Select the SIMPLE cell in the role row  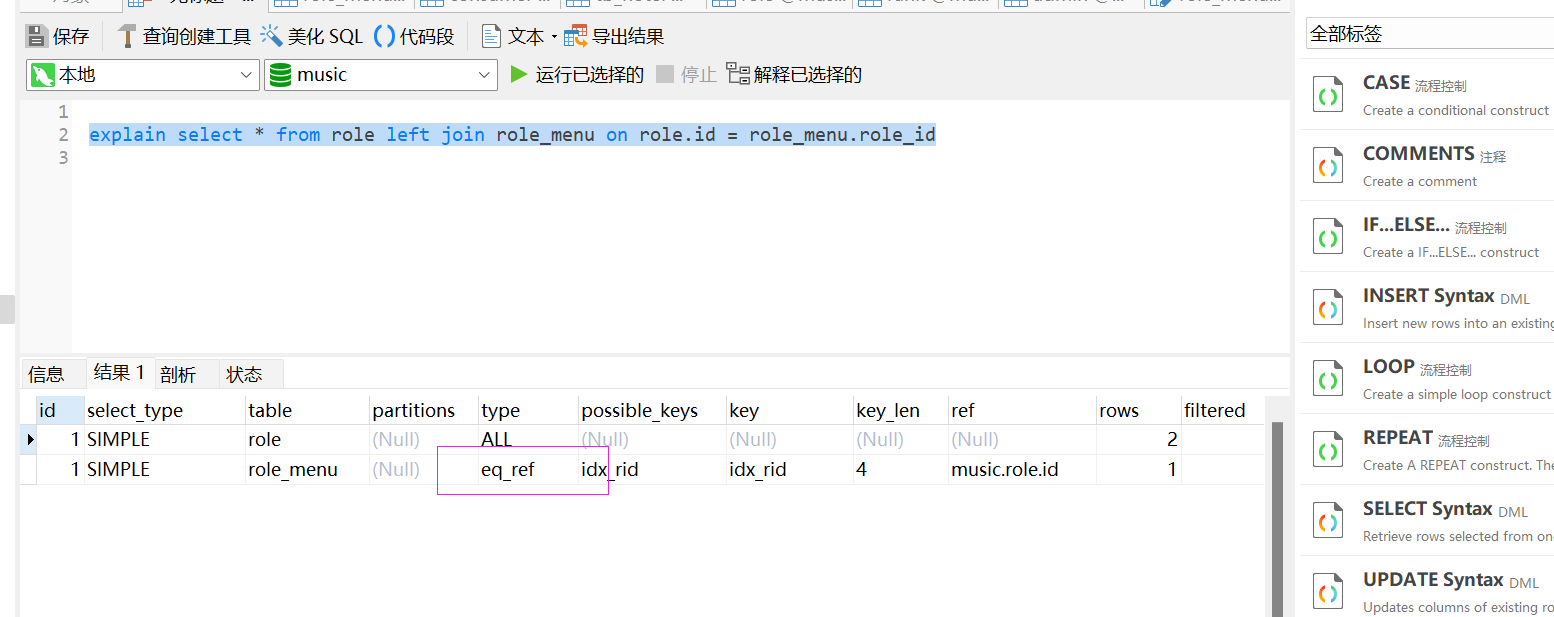pos(165,439)
